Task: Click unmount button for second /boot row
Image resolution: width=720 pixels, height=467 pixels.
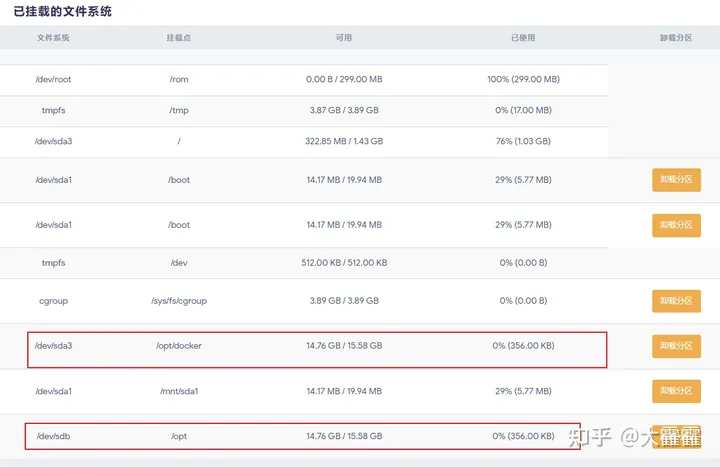Action: coord(676,225)
